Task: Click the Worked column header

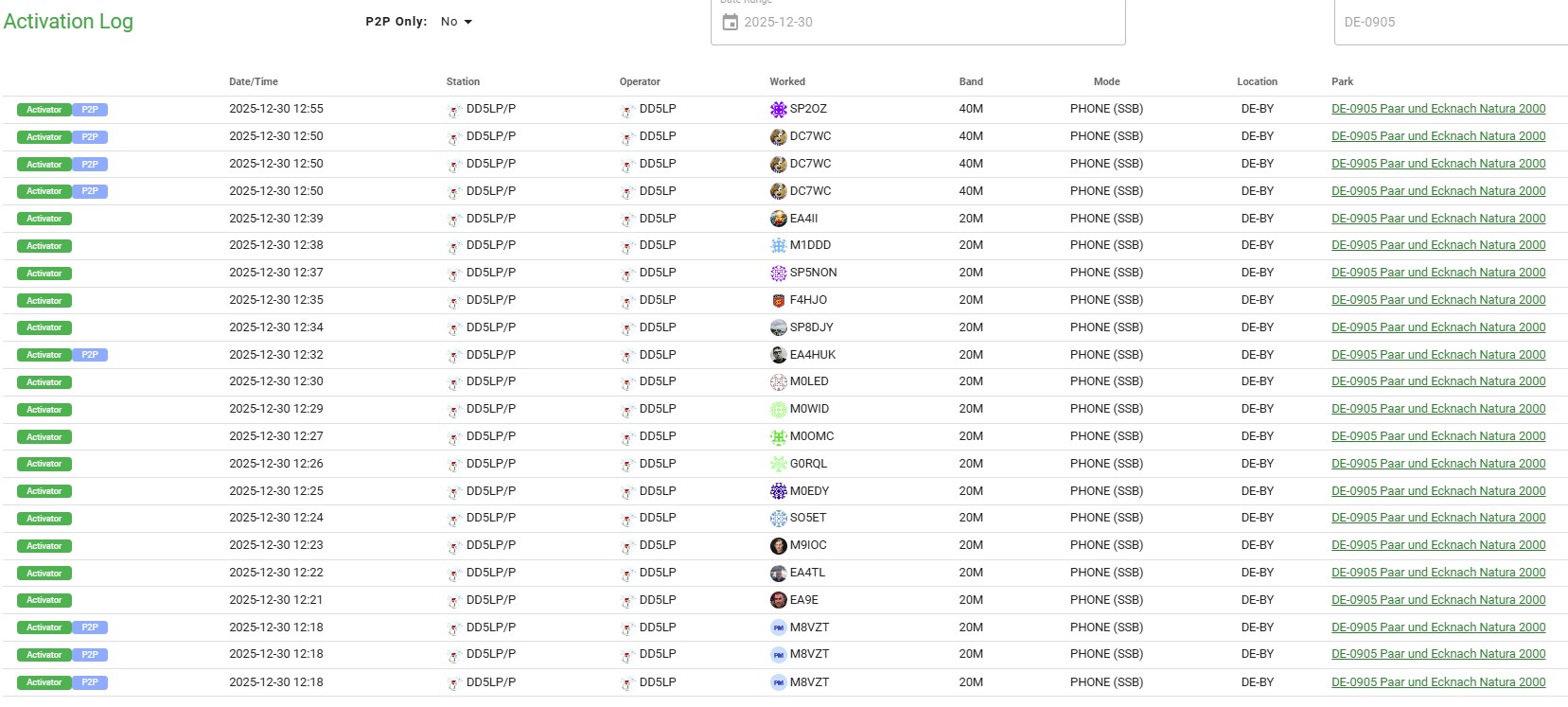Action: pyautogui.click(x=787, y=82)
